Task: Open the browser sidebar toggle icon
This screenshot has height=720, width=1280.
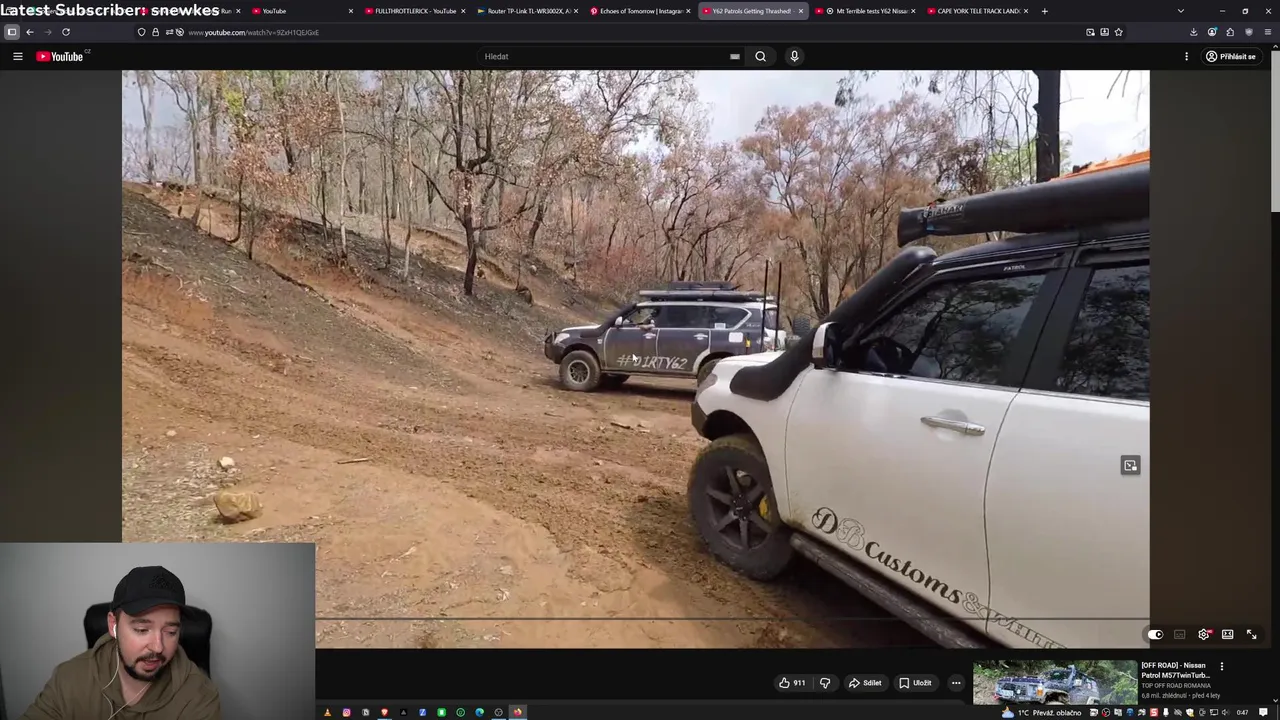Action: point(12,32)
